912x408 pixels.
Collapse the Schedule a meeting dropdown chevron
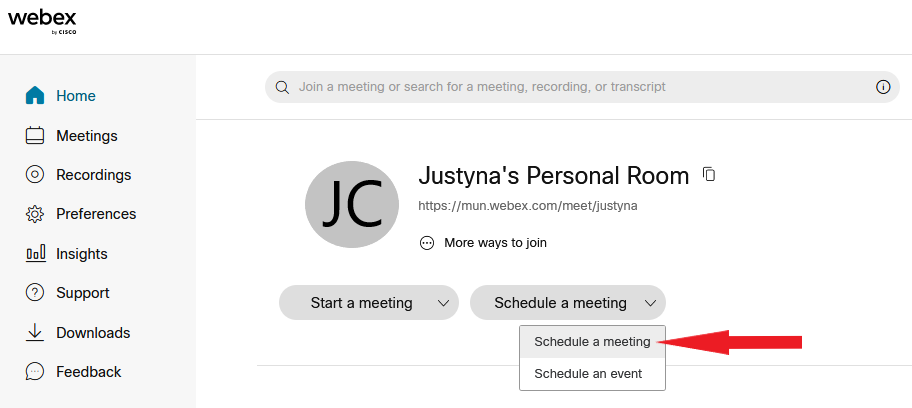point(650,303)
